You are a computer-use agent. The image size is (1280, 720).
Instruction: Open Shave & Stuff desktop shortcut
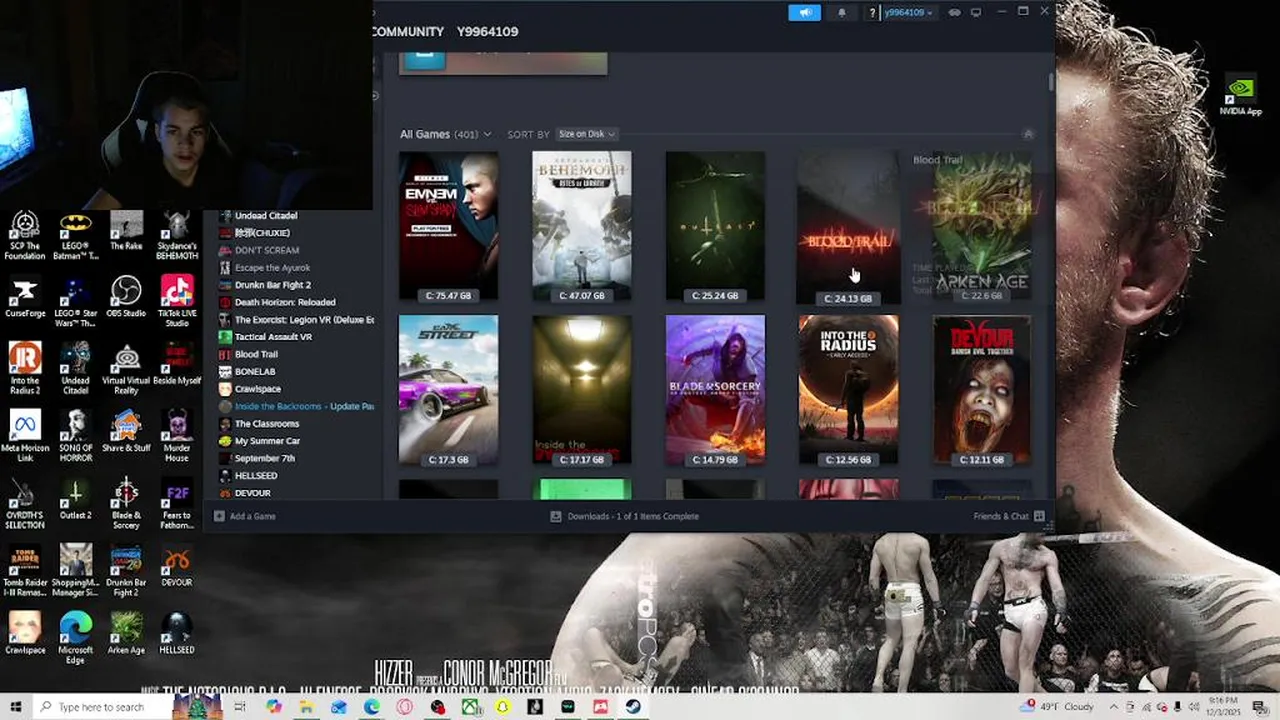pyautogui.click(x=126, y=432)
